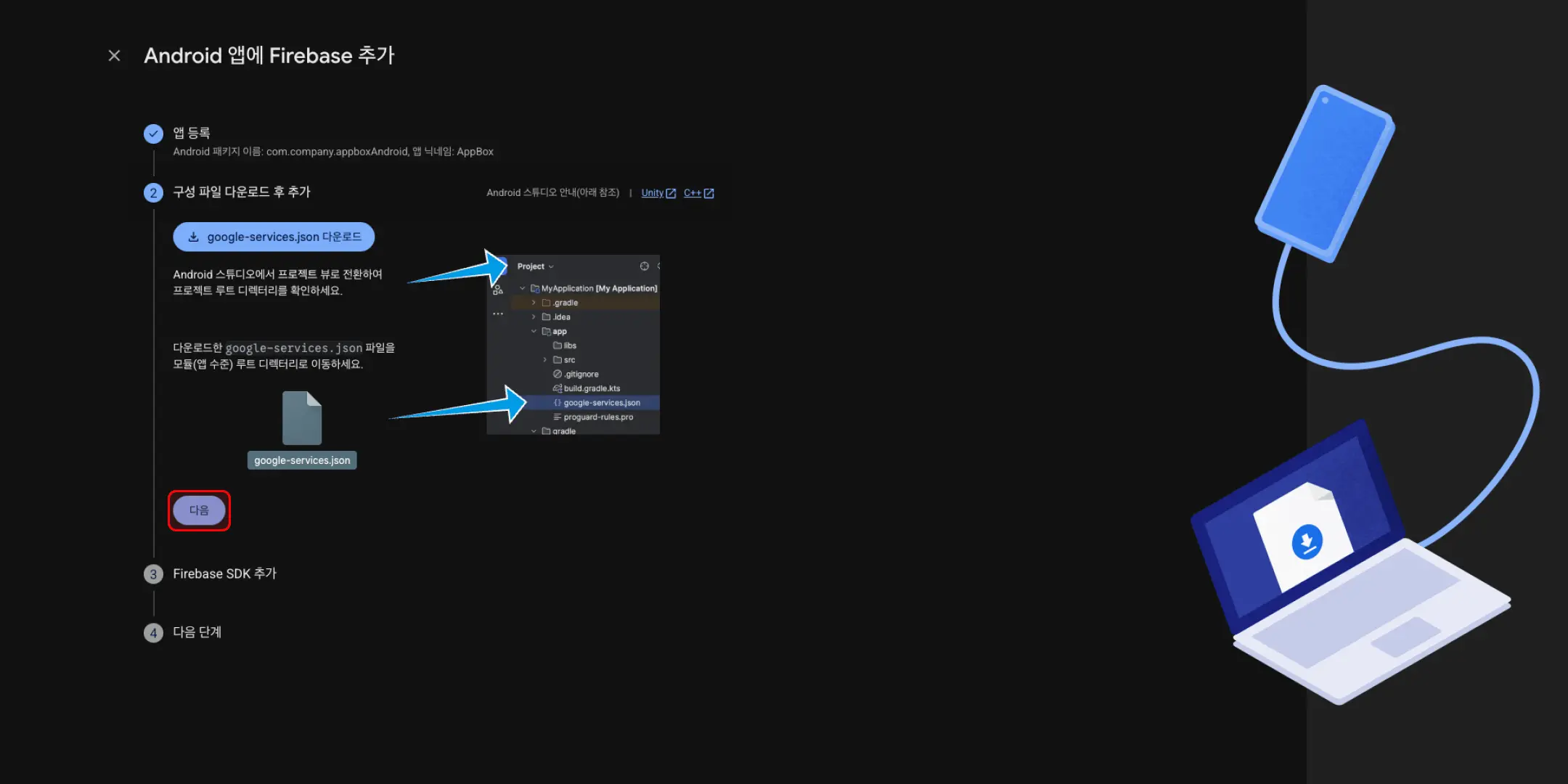Click the Android 스튜디오 안내(아래 참조) text

(x=553, y=192)
